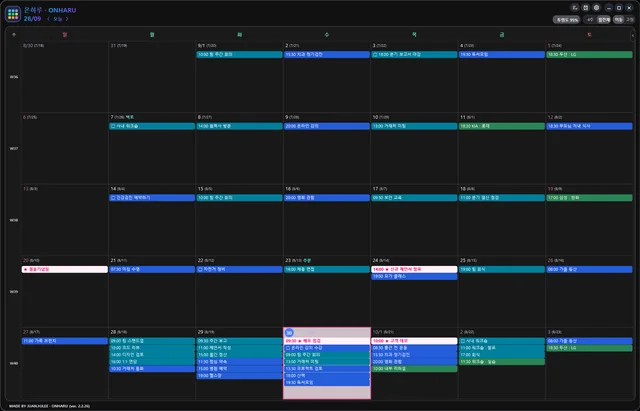
Task: Select the option left of 고정 toggle
Action: [618, 20]
